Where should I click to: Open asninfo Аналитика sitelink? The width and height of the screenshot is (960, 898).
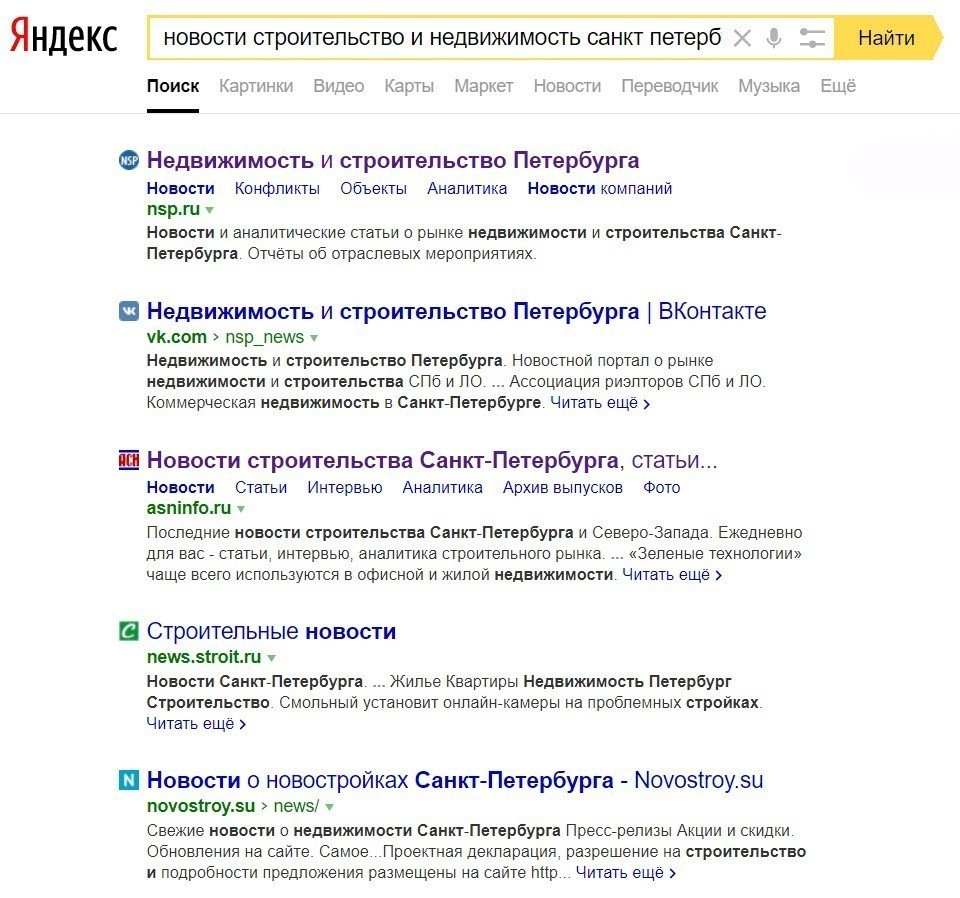pyautogui.click(x=443, y=488)
